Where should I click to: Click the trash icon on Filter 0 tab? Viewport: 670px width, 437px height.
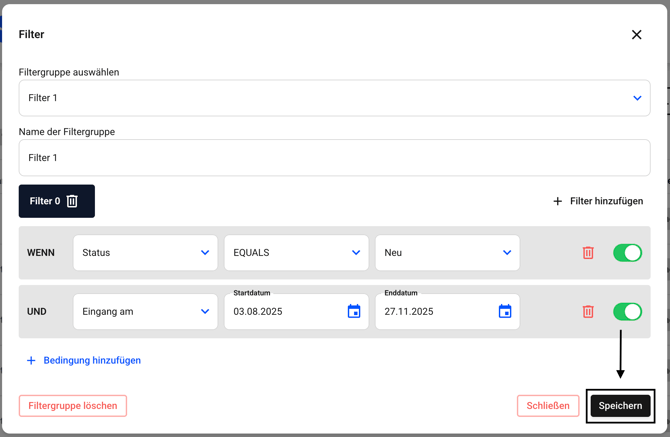[x=72, y=201]
